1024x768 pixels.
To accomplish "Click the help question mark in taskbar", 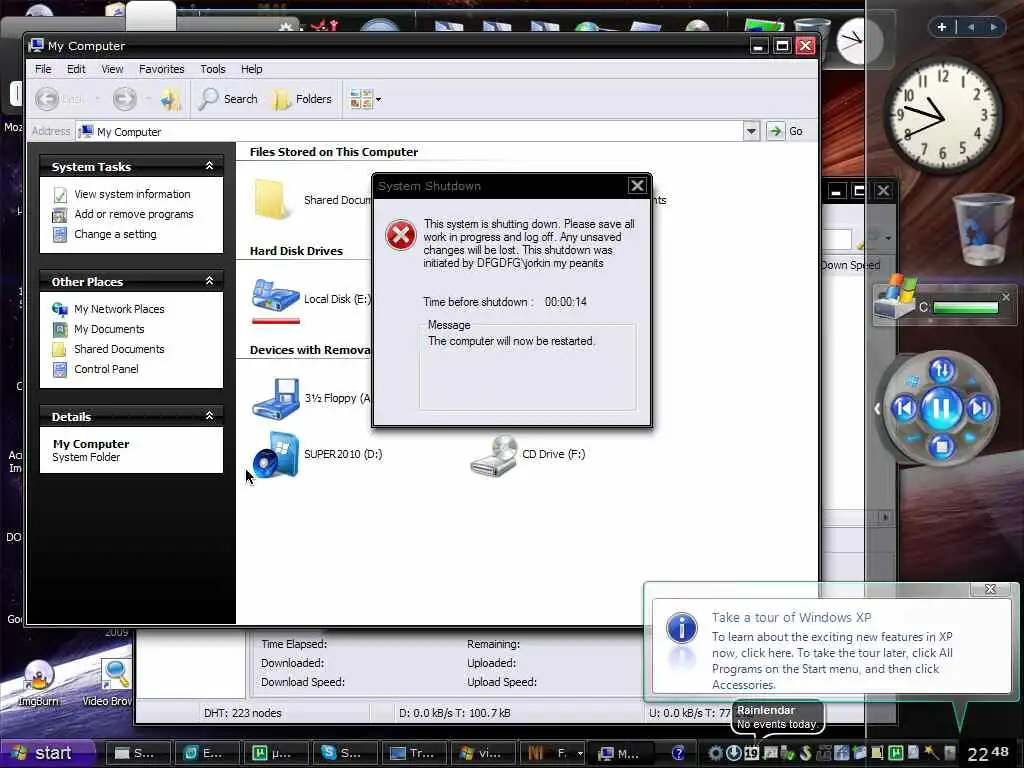I will point(678,753).
